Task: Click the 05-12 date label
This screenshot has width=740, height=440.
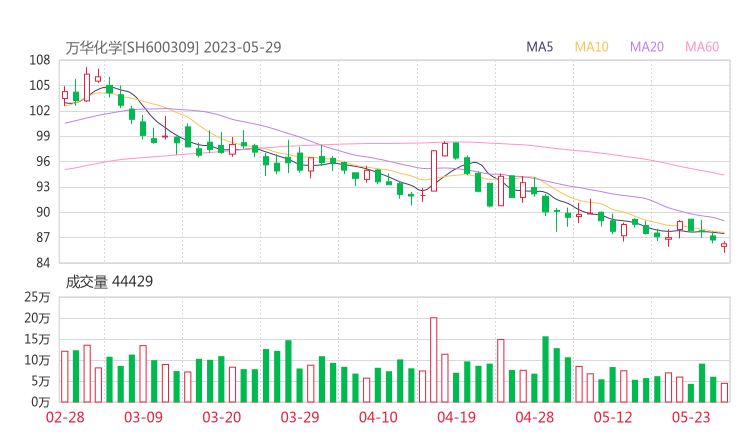Action: coord(613,417)
